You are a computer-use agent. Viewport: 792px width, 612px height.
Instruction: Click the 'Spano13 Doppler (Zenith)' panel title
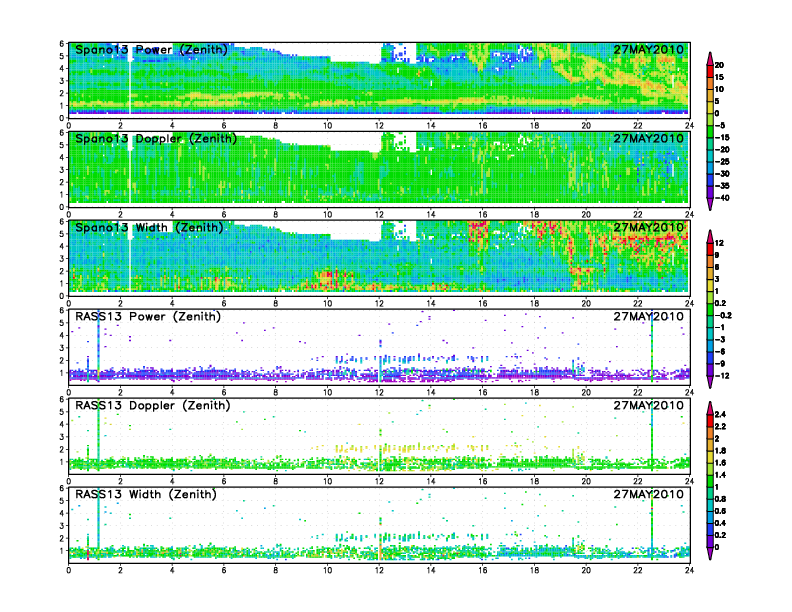pyautogui.click(x=156, y=138)
